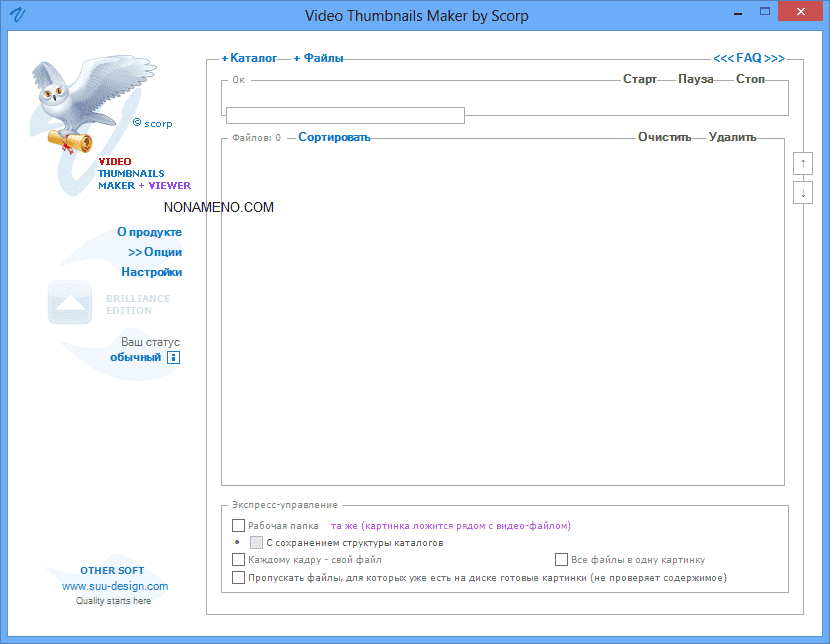This screenshot has height=644, width=830.
Task: Move selected file down with arrow button
Action: click(x=802, y=193)
